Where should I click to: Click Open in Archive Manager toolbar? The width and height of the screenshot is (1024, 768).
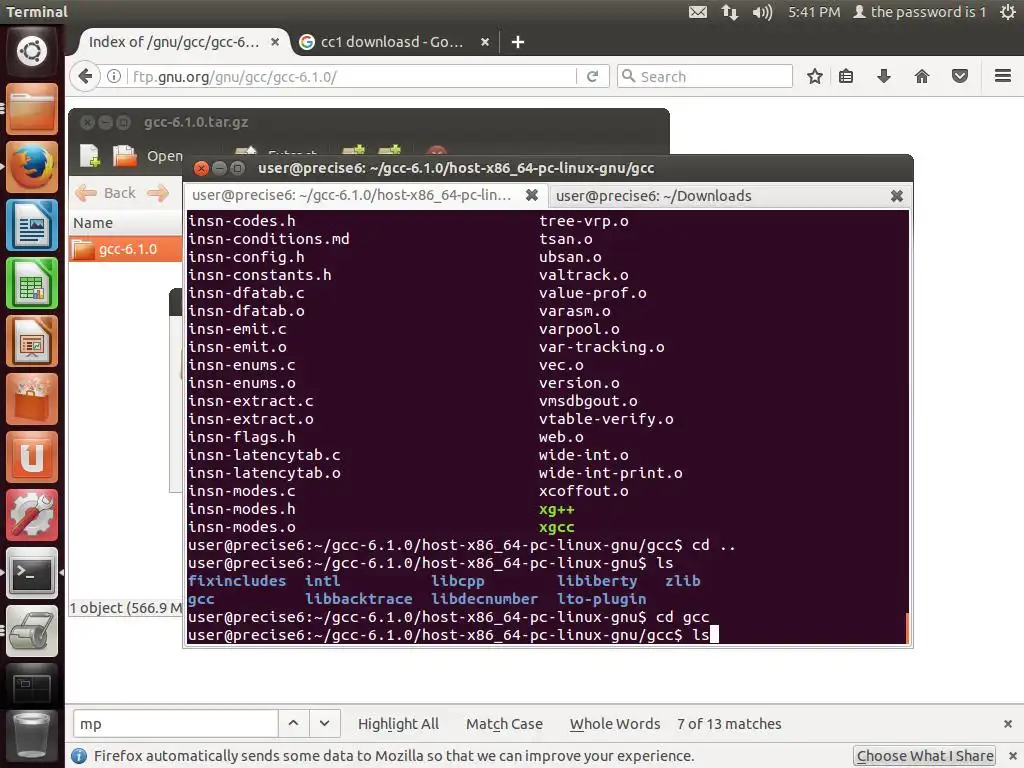click(x=148, y=156)
